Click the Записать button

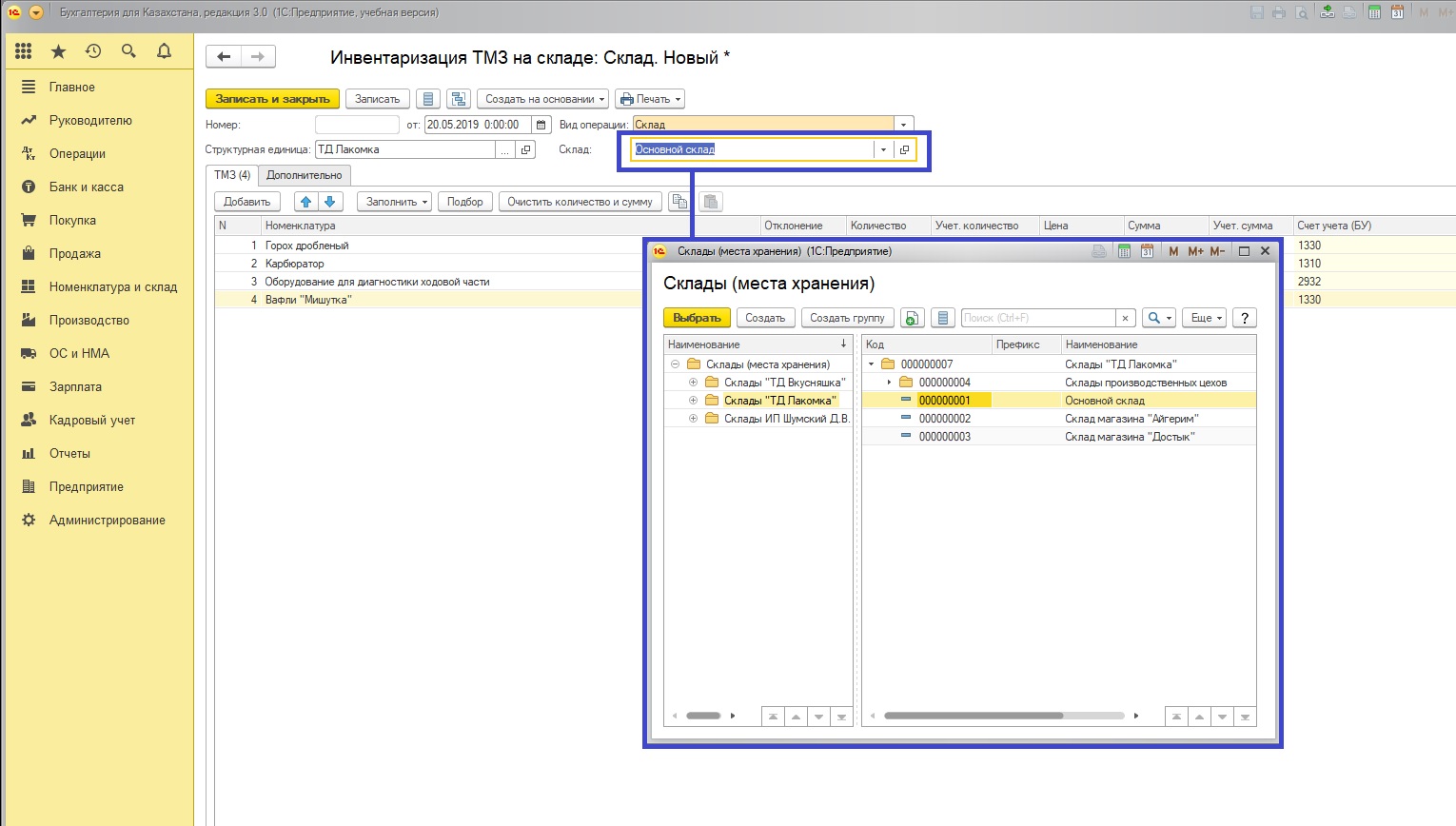[x=378, y=99]
